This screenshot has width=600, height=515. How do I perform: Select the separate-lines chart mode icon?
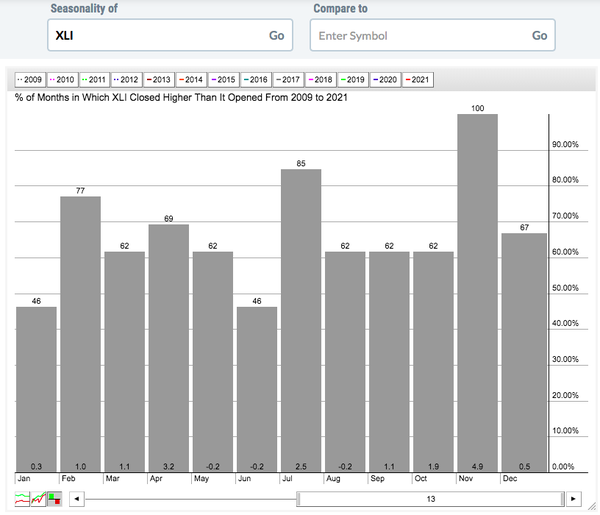click(x=22, y=498)
